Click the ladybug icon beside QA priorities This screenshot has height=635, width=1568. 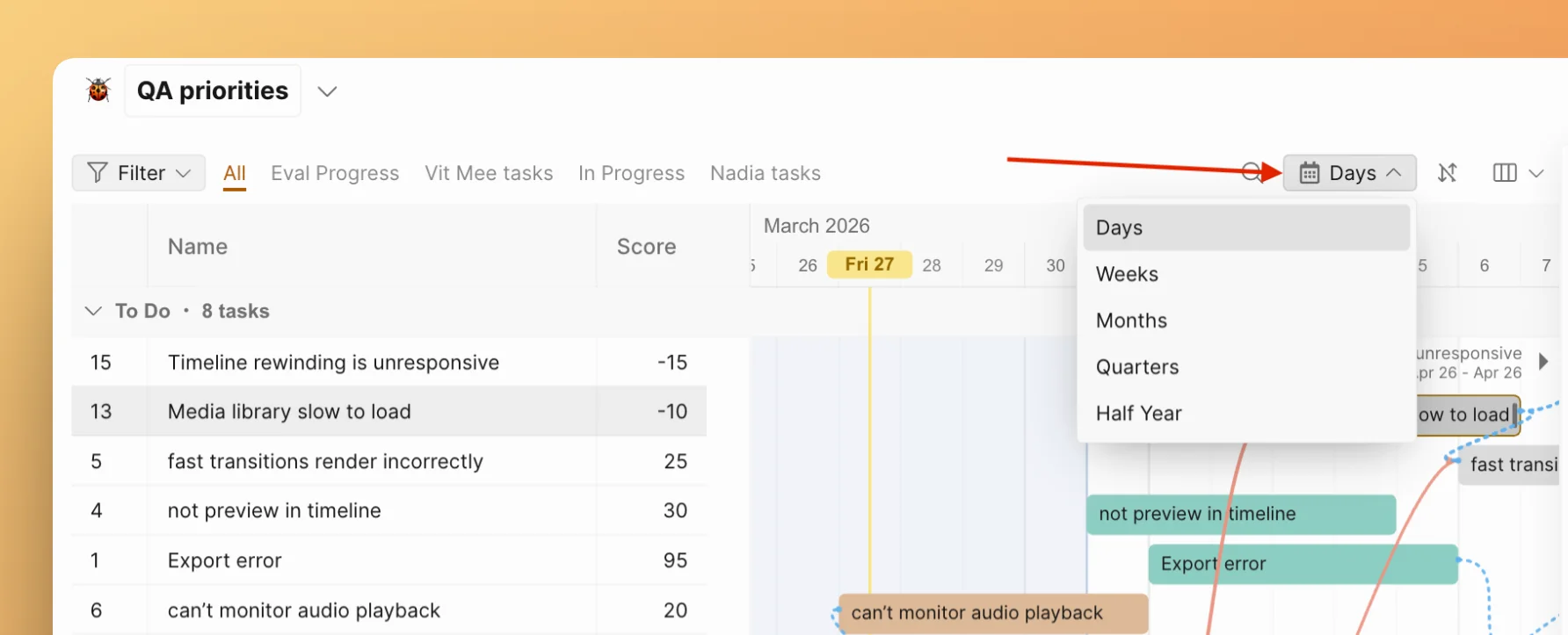pyautogui.click(x=98, y=90)
